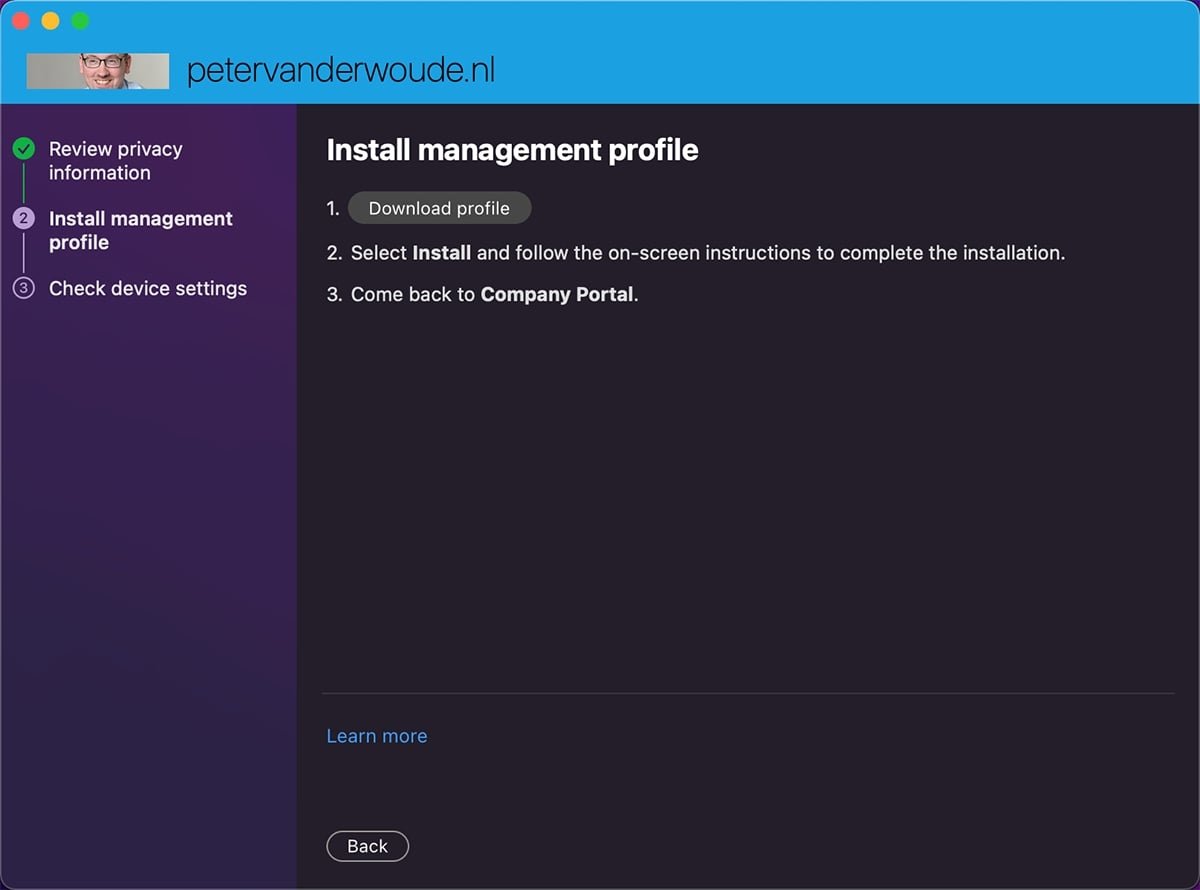Click the Install management profile page title
1200x890 pixels.
[512, 150]
